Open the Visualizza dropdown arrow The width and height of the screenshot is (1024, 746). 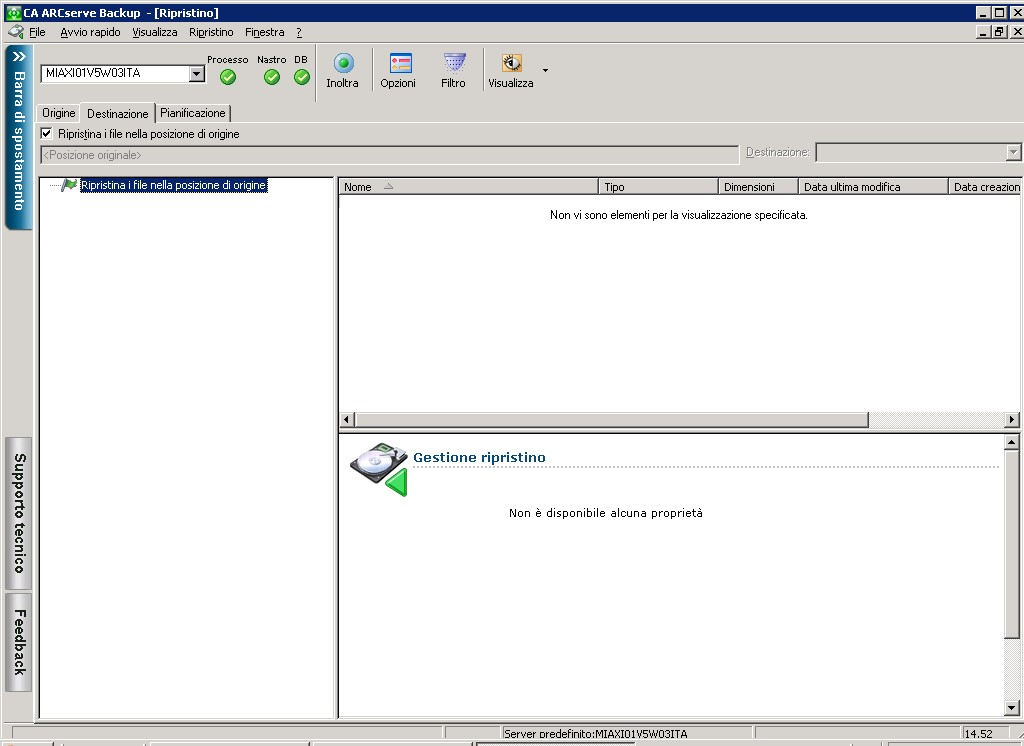[x=545, y=70]
